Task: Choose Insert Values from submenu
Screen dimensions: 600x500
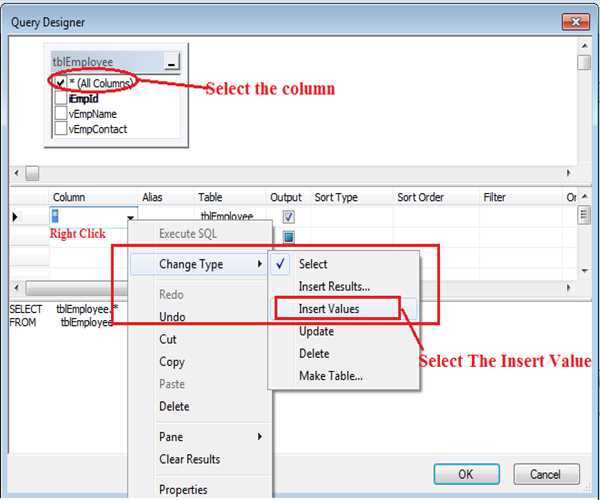Action: point(329,309)
